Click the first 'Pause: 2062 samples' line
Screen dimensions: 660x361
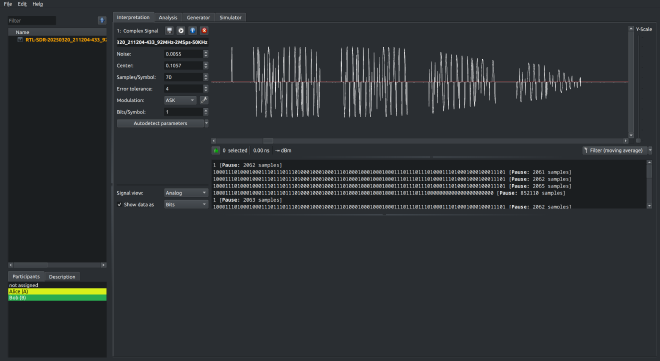[248, 165]
